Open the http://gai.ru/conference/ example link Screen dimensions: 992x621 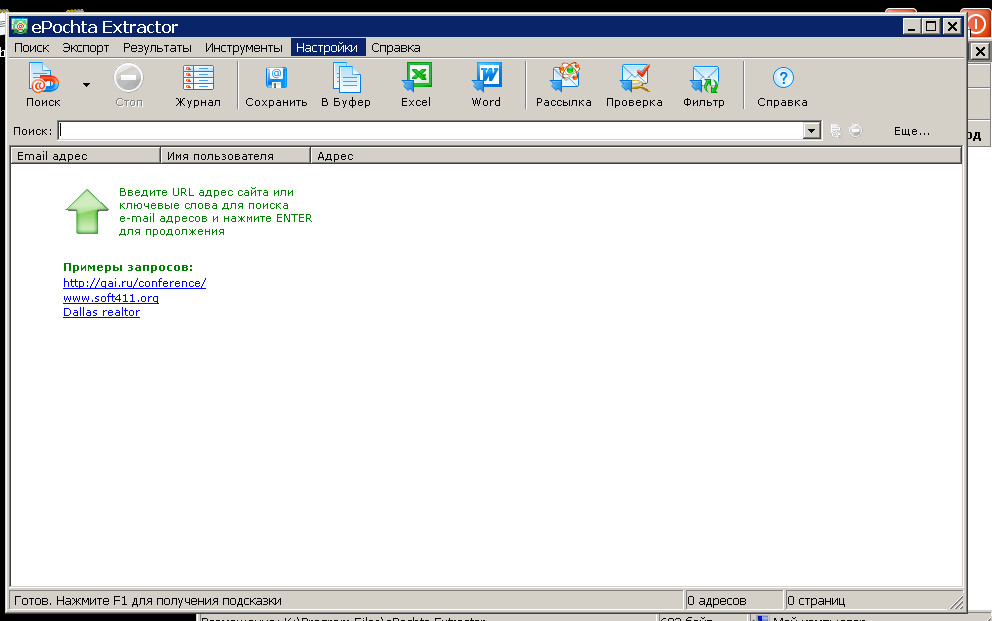point(135,283)
